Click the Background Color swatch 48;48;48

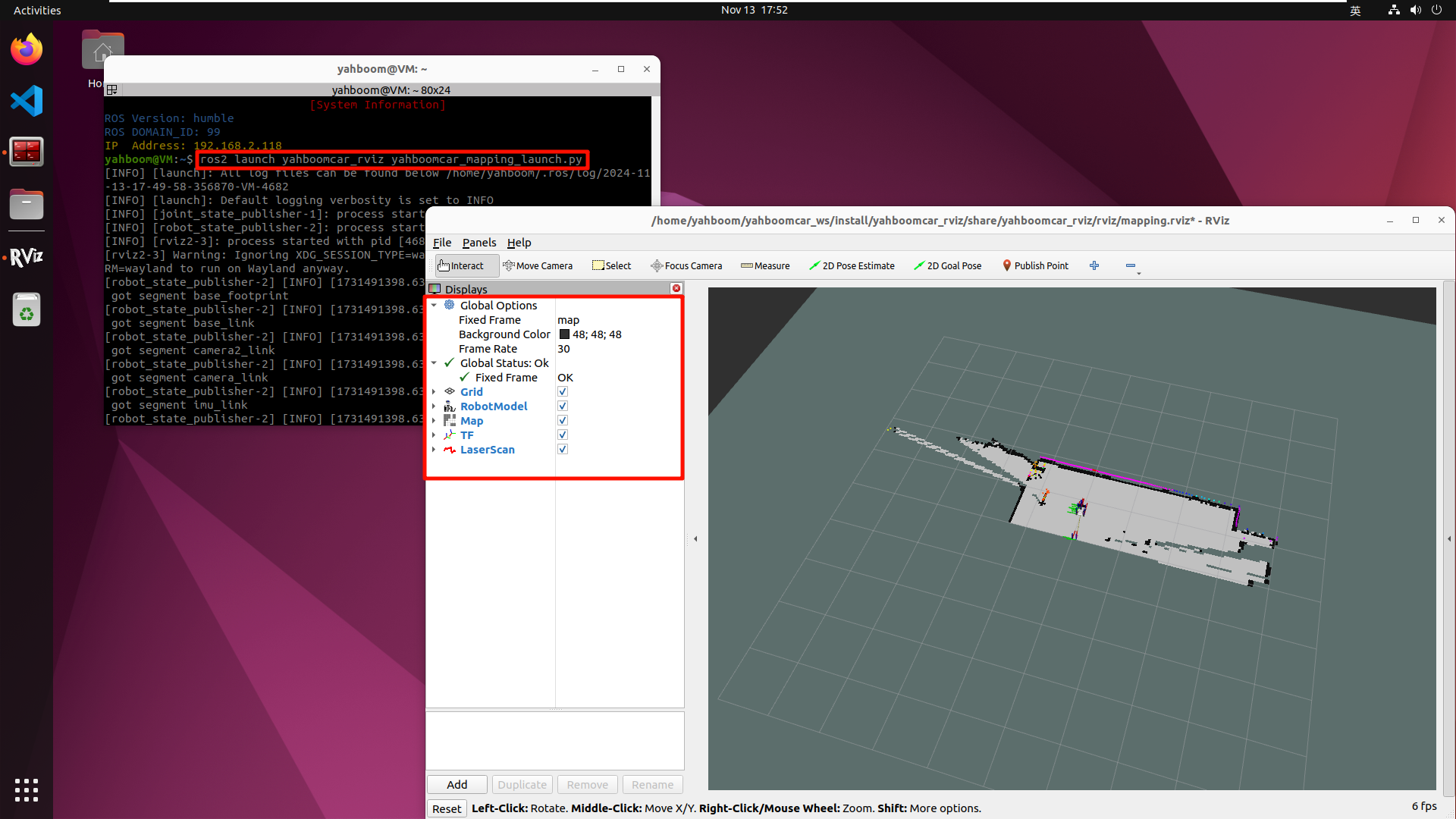point(564,334)
